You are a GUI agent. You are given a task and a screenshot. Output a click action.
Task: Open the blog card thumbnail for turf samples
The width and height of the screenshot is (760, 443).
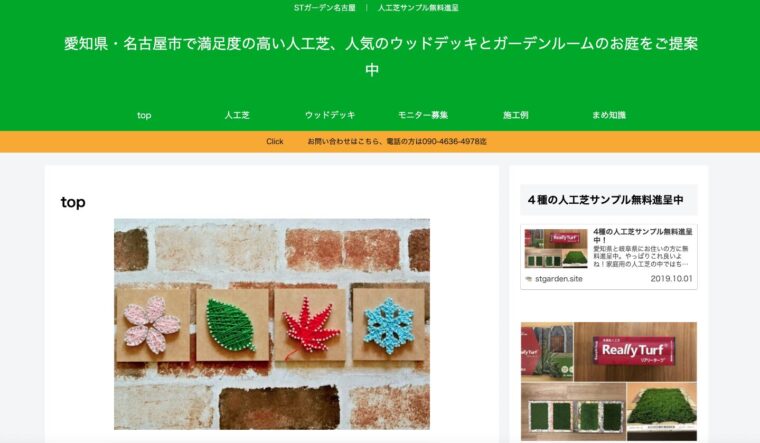(556, 248)
